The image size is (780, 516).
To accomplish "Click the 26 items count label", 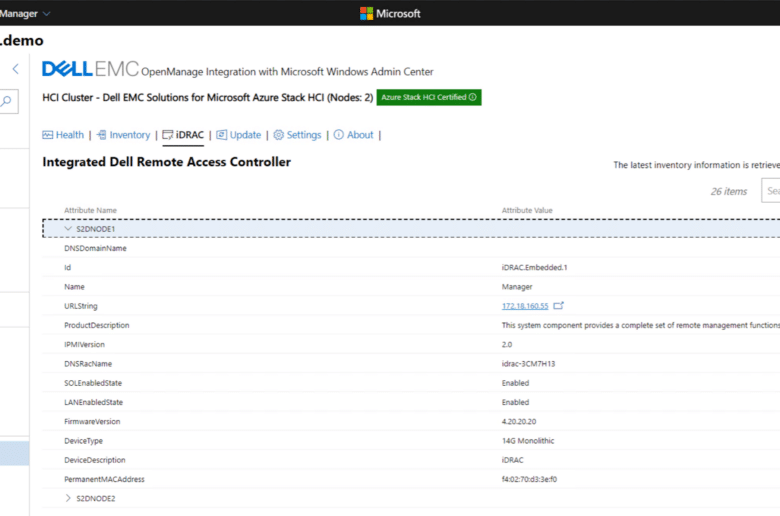I will point(729,191).
